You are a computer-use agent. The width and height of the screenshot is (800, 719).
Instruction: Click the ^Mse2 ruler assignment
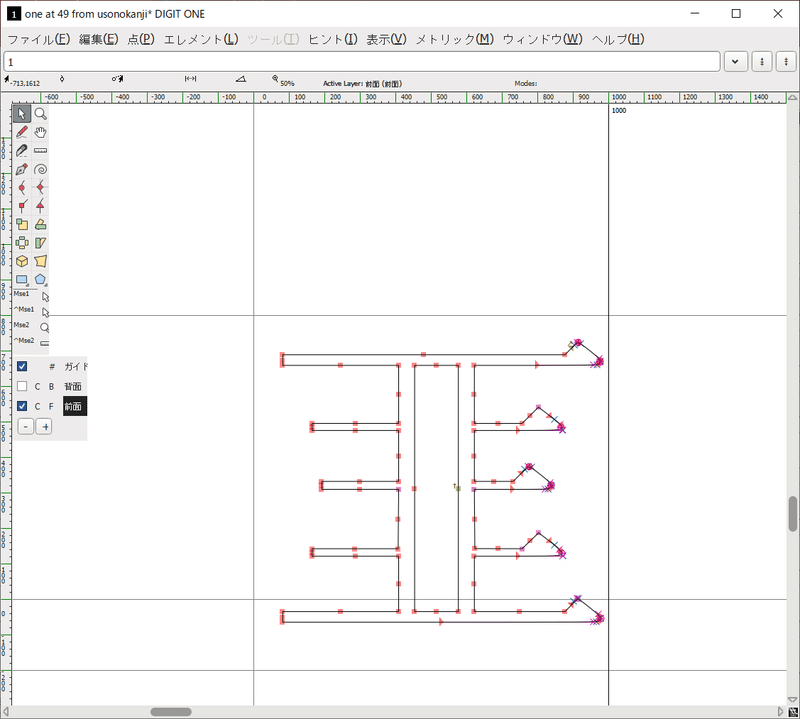[31, 341]
